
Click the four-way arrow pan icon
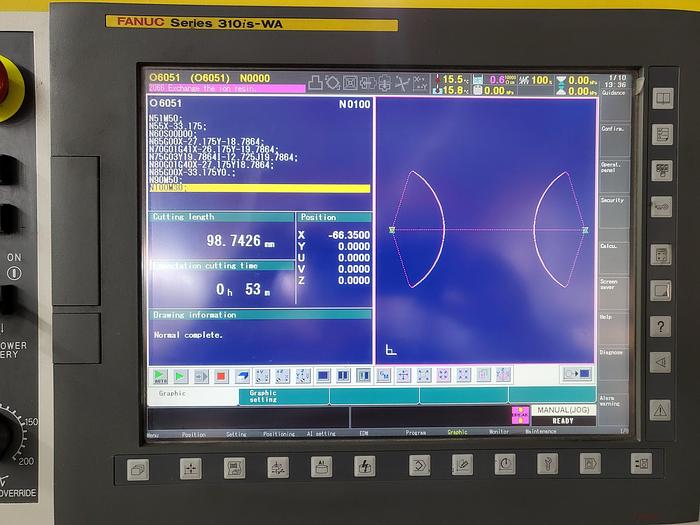pos(403,376)
